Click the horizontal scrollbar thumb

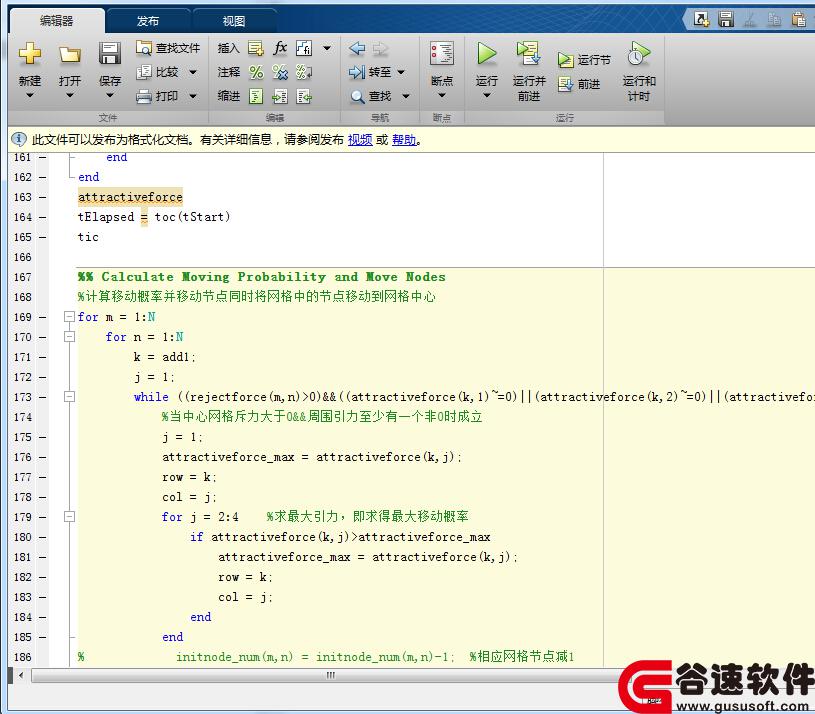coord(331,675)
